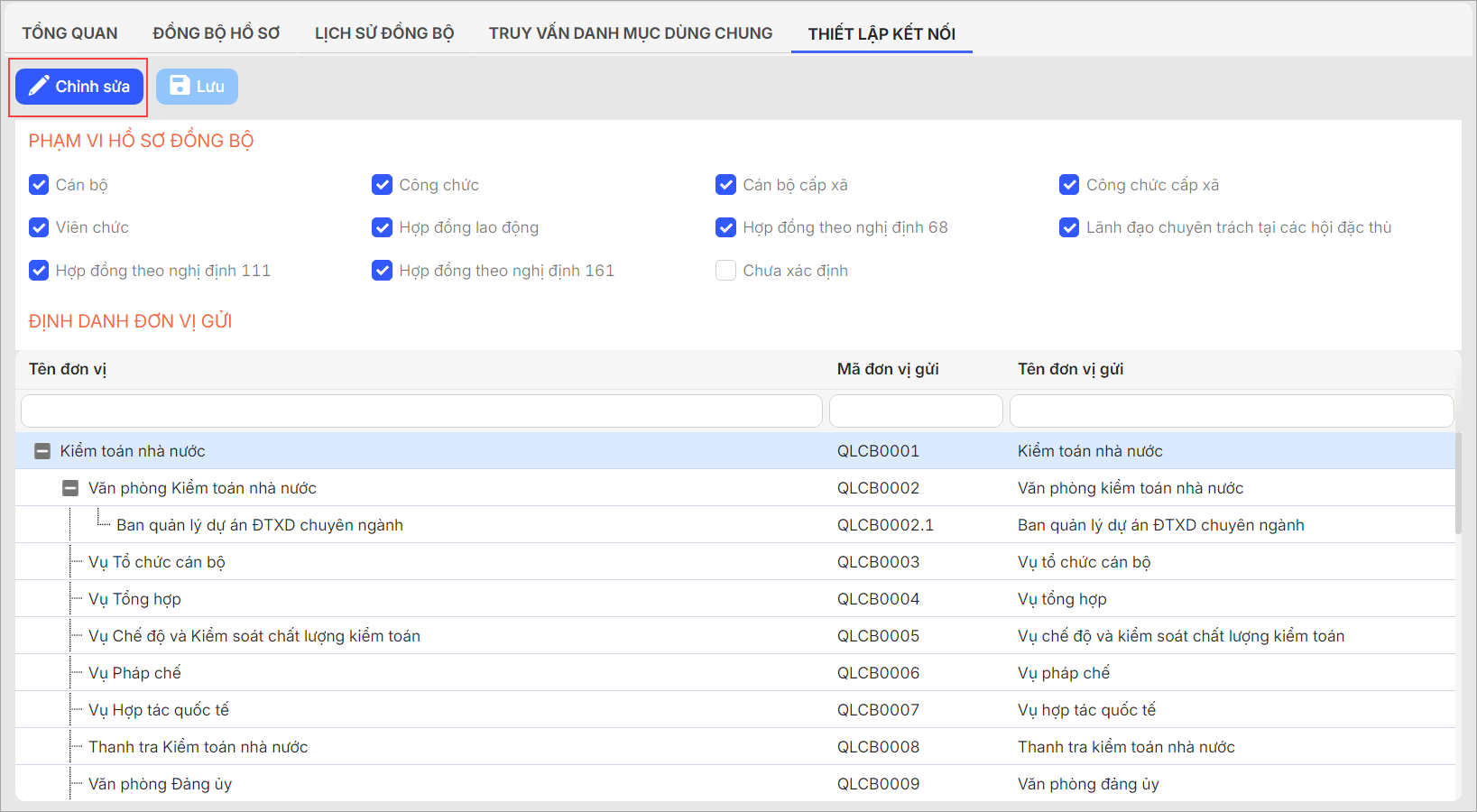
Task: Collapse the Kiểm toán nhà nước tree node
Action: [42, 451]
